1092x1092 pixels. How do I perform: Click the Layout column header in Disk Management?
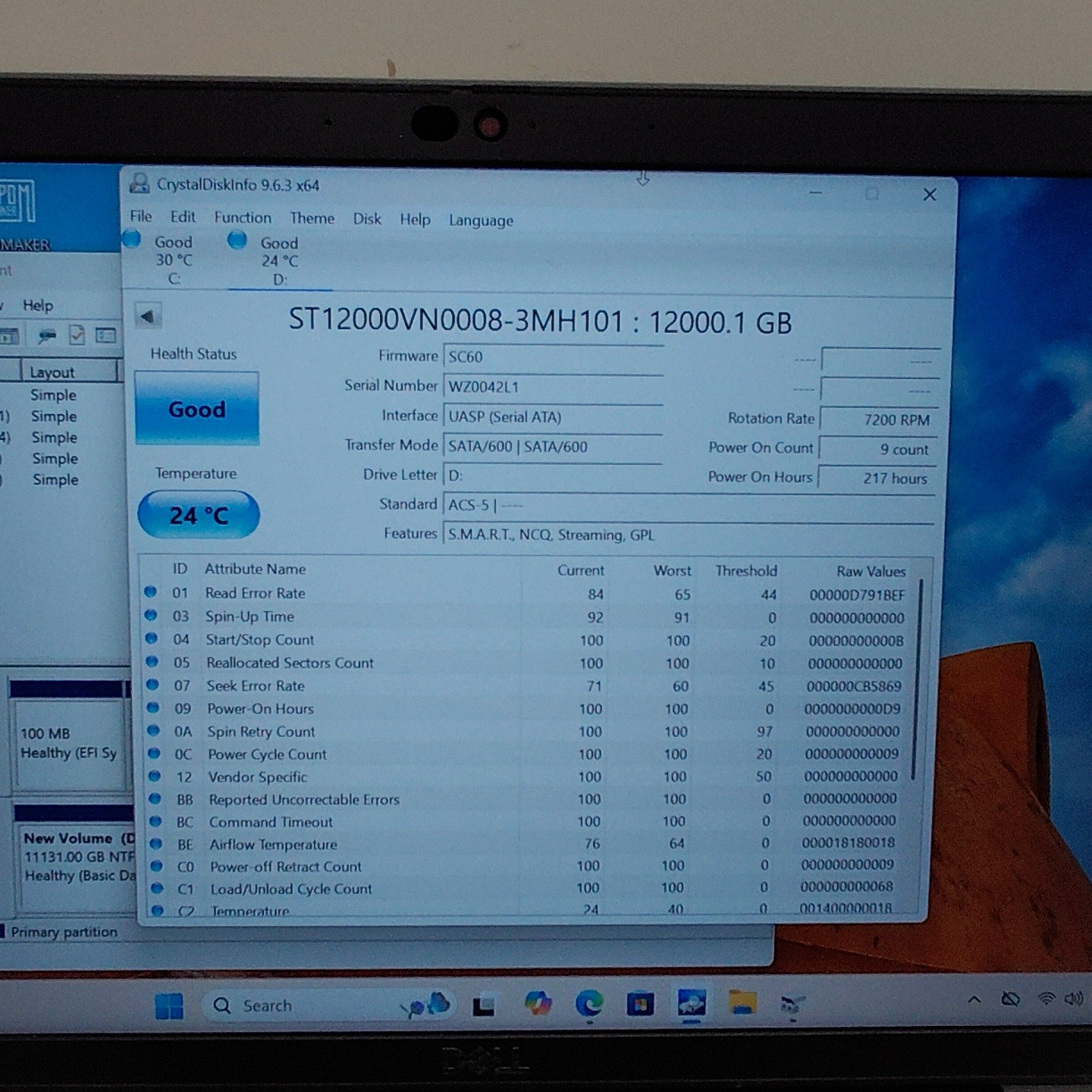coord(69,372)
